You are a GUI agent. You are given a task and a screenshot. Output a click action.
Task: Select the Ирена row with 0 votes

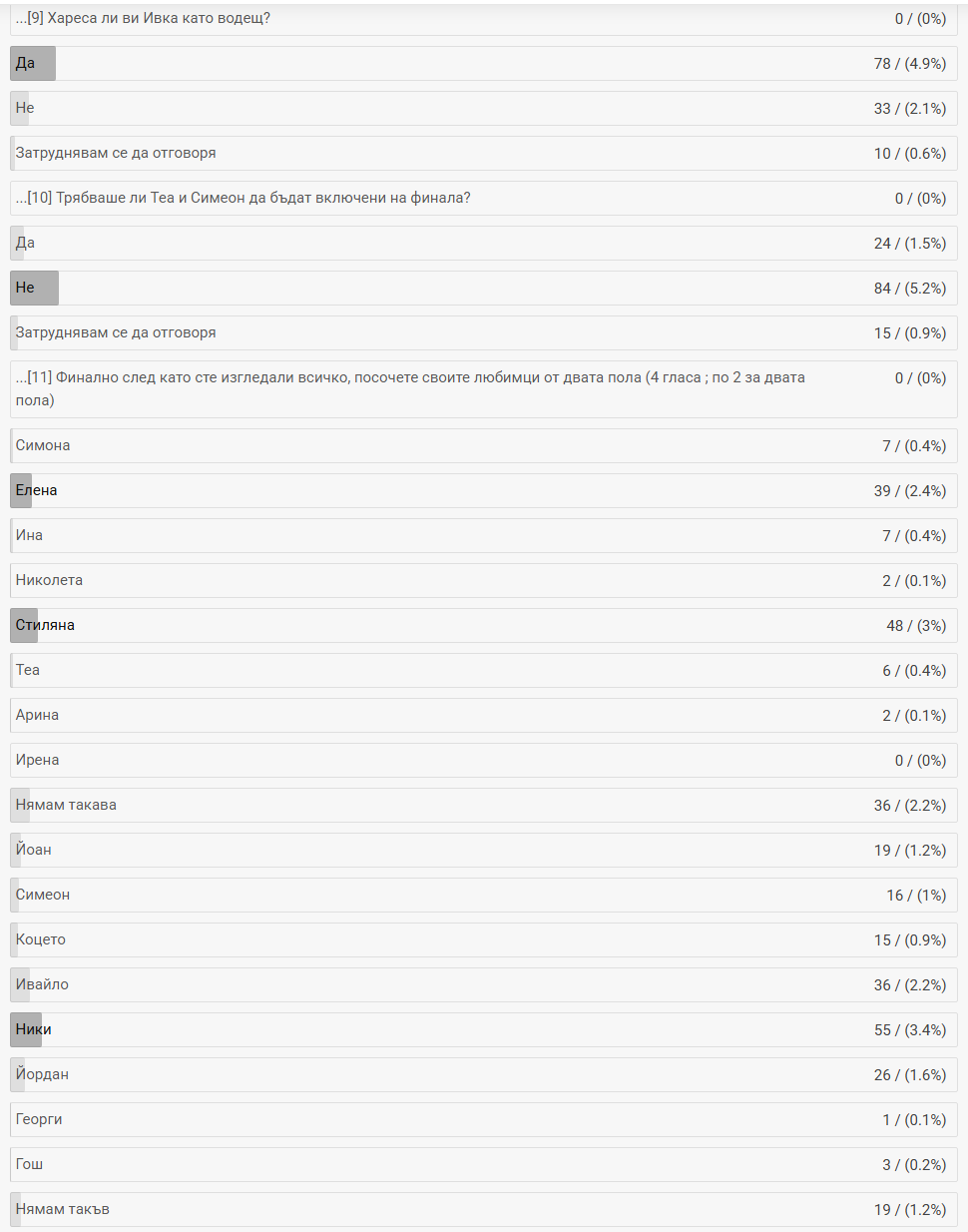coord(484,760)
